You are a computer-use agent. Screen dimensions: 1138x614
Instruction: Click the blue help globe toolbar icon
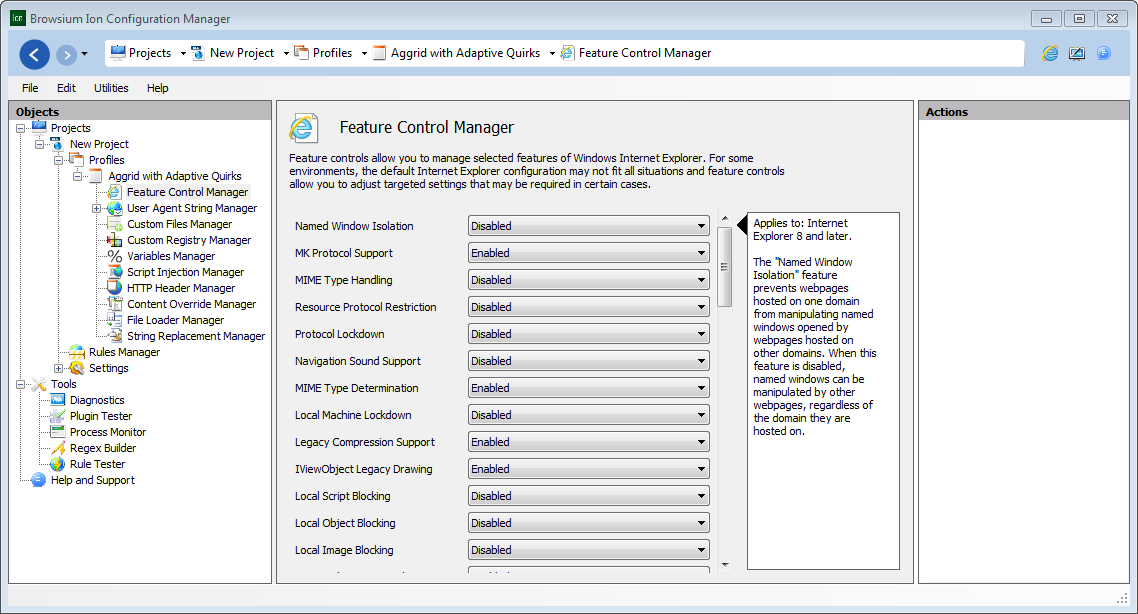coord(1103,53)
